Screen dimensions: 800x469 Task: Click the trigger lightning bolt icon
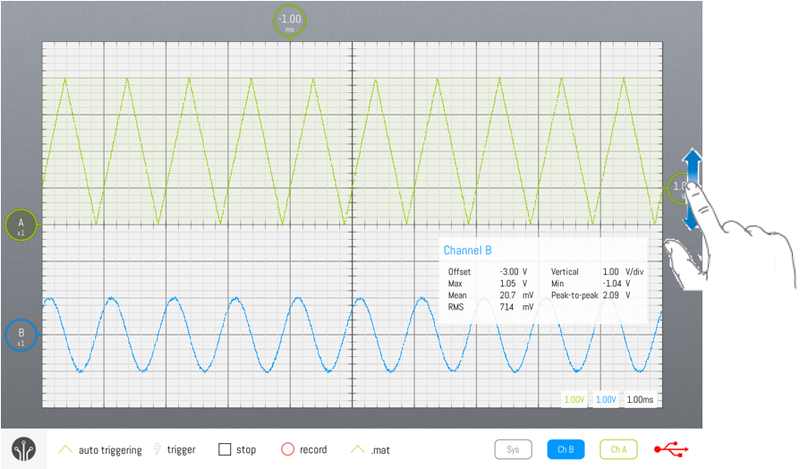point(156,450)
